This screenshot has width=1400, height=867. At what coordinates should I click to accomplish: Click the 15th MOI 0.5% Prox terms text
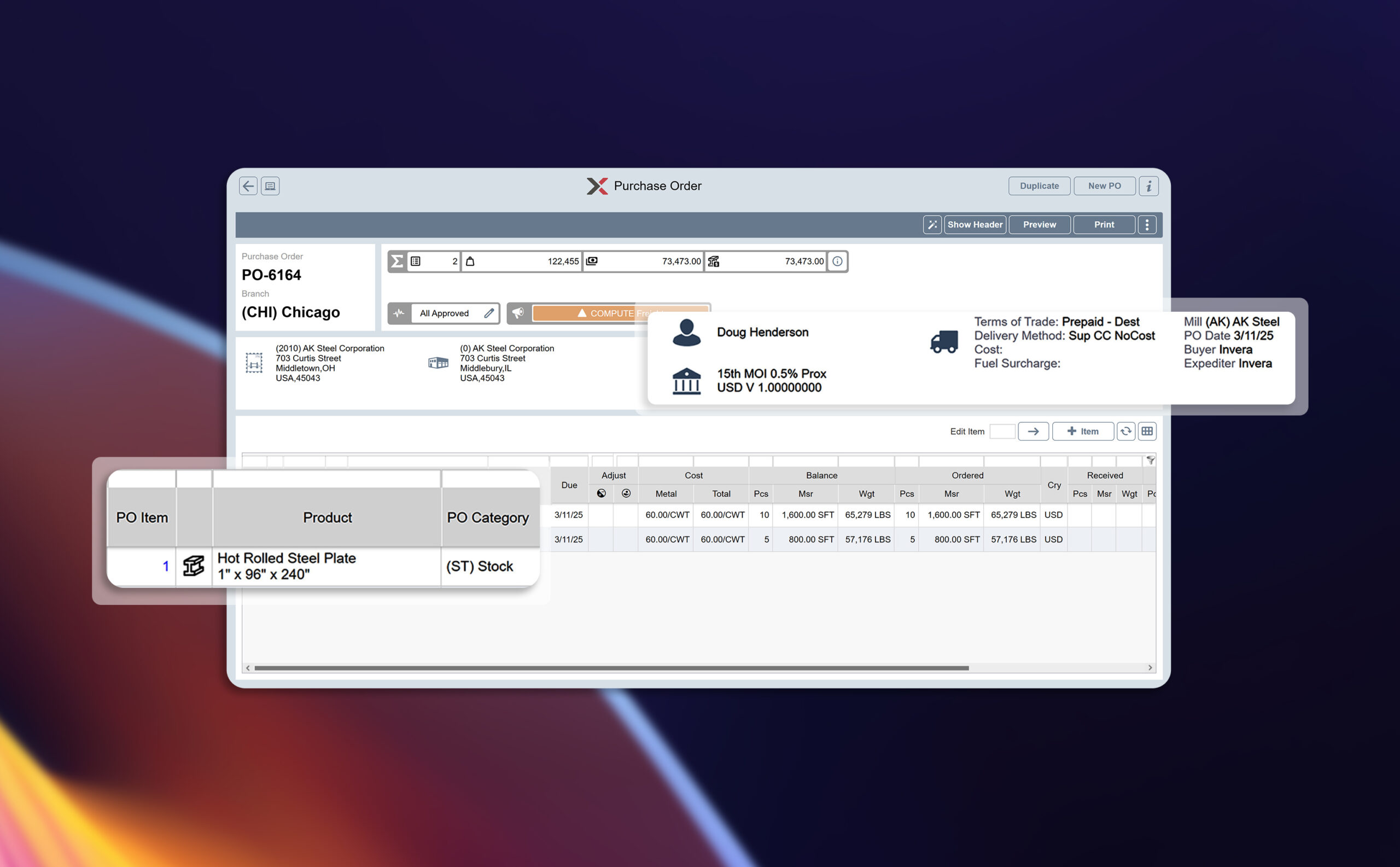coord(771,374)
